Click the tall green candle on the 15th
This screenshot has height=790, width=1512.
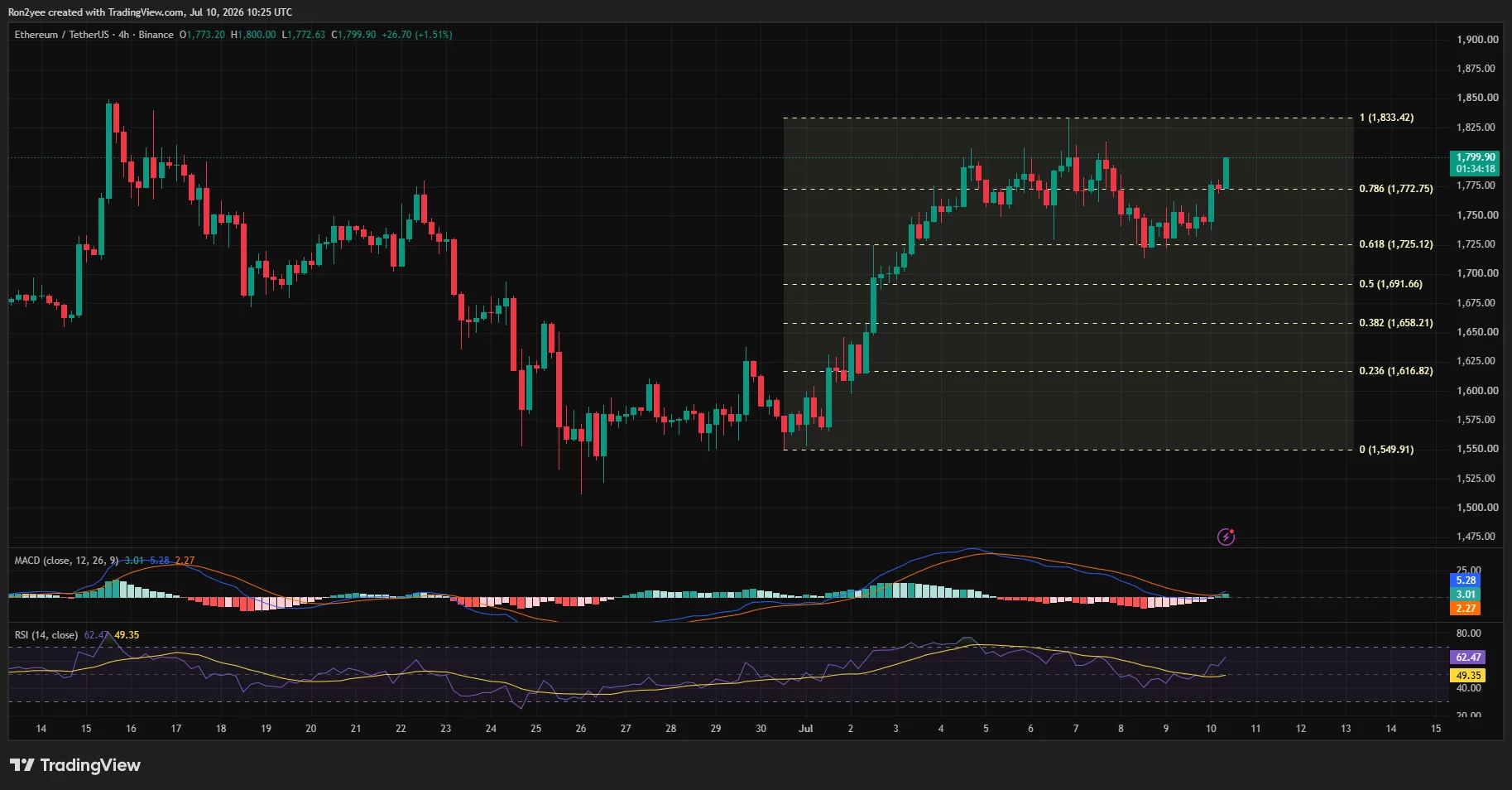[108, 151]
